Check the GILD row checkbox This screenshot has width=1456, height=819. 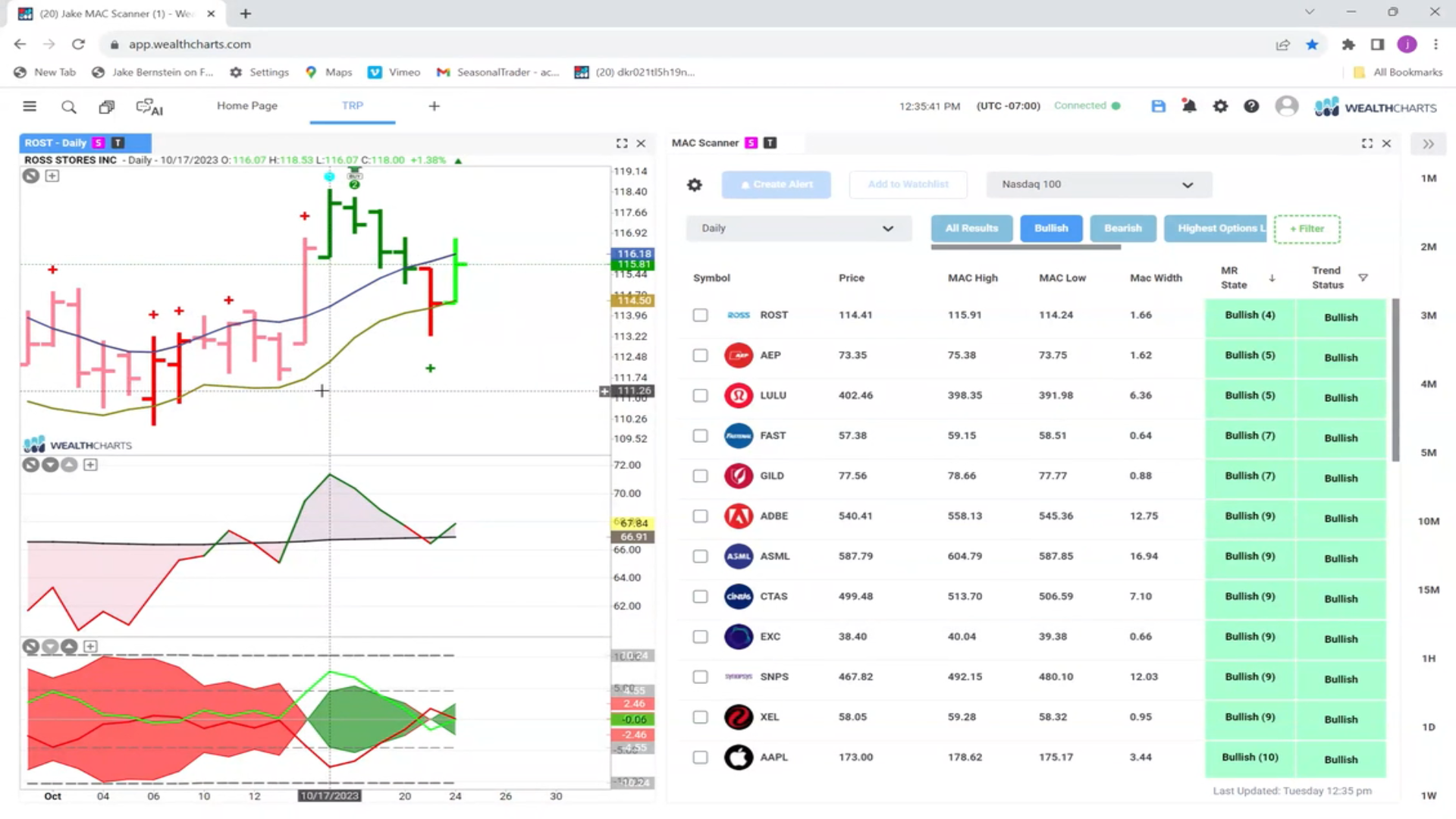coord(700,475)
